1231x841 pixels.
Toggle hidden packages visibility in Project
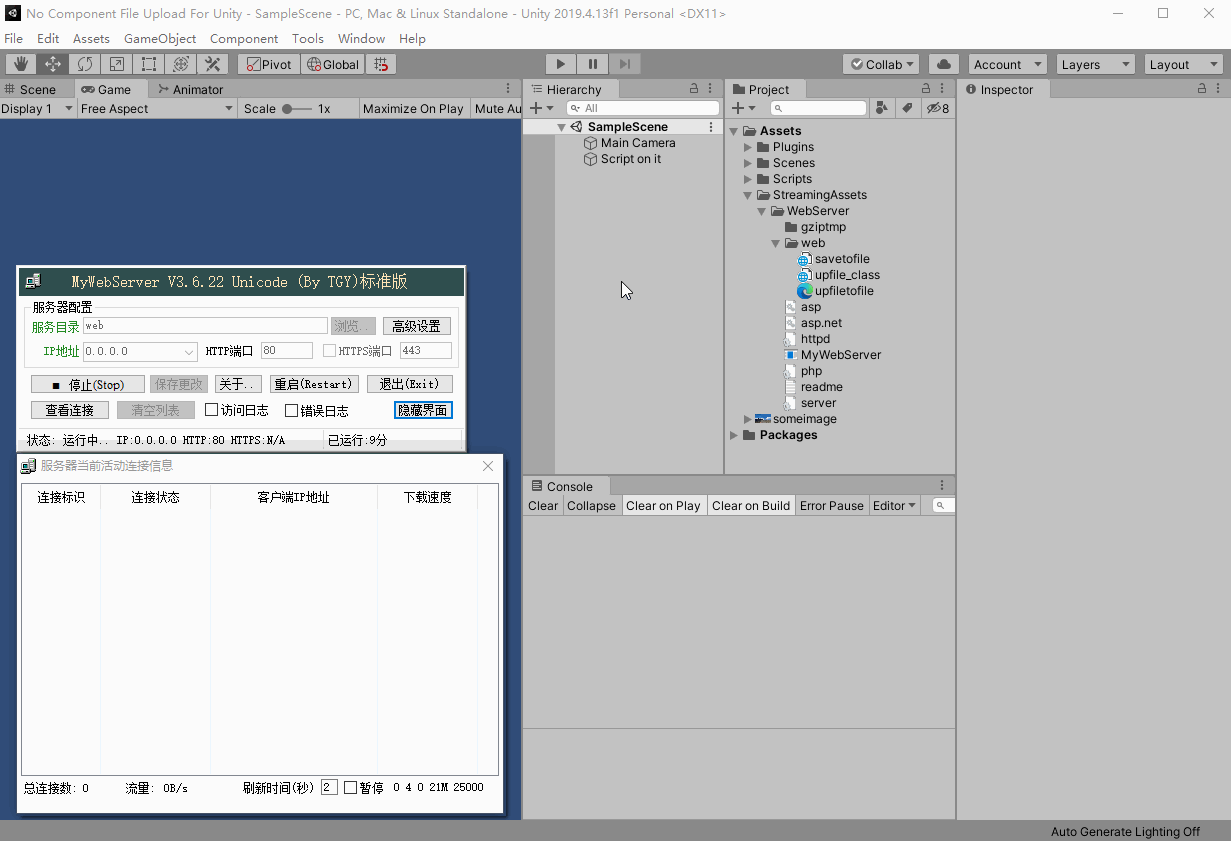coord(938,108)
